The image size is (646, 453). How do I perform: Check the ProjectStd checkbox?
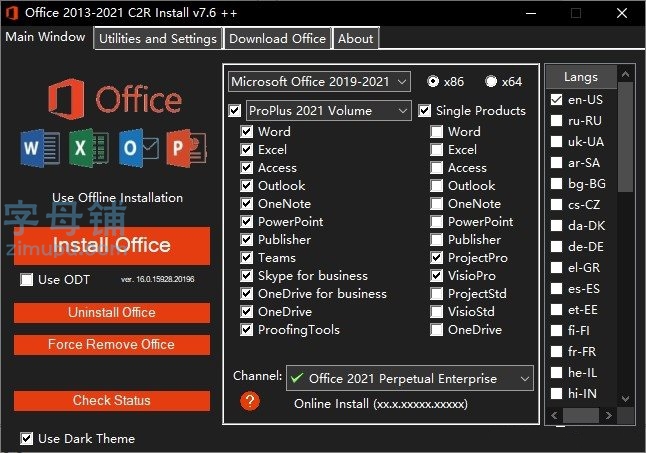click(x=436, y=294)
